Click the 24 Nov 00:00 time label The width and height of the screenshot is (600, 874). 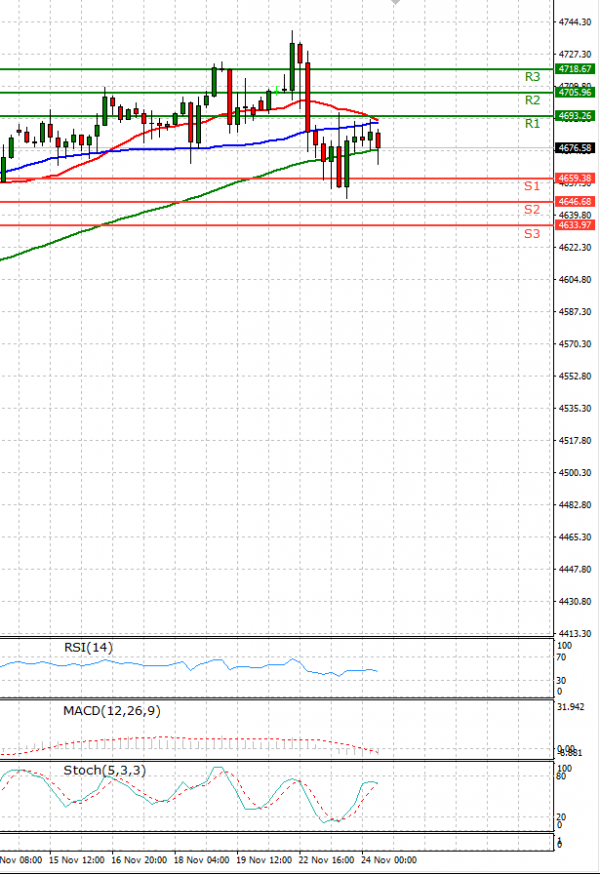tap(389, 860)
